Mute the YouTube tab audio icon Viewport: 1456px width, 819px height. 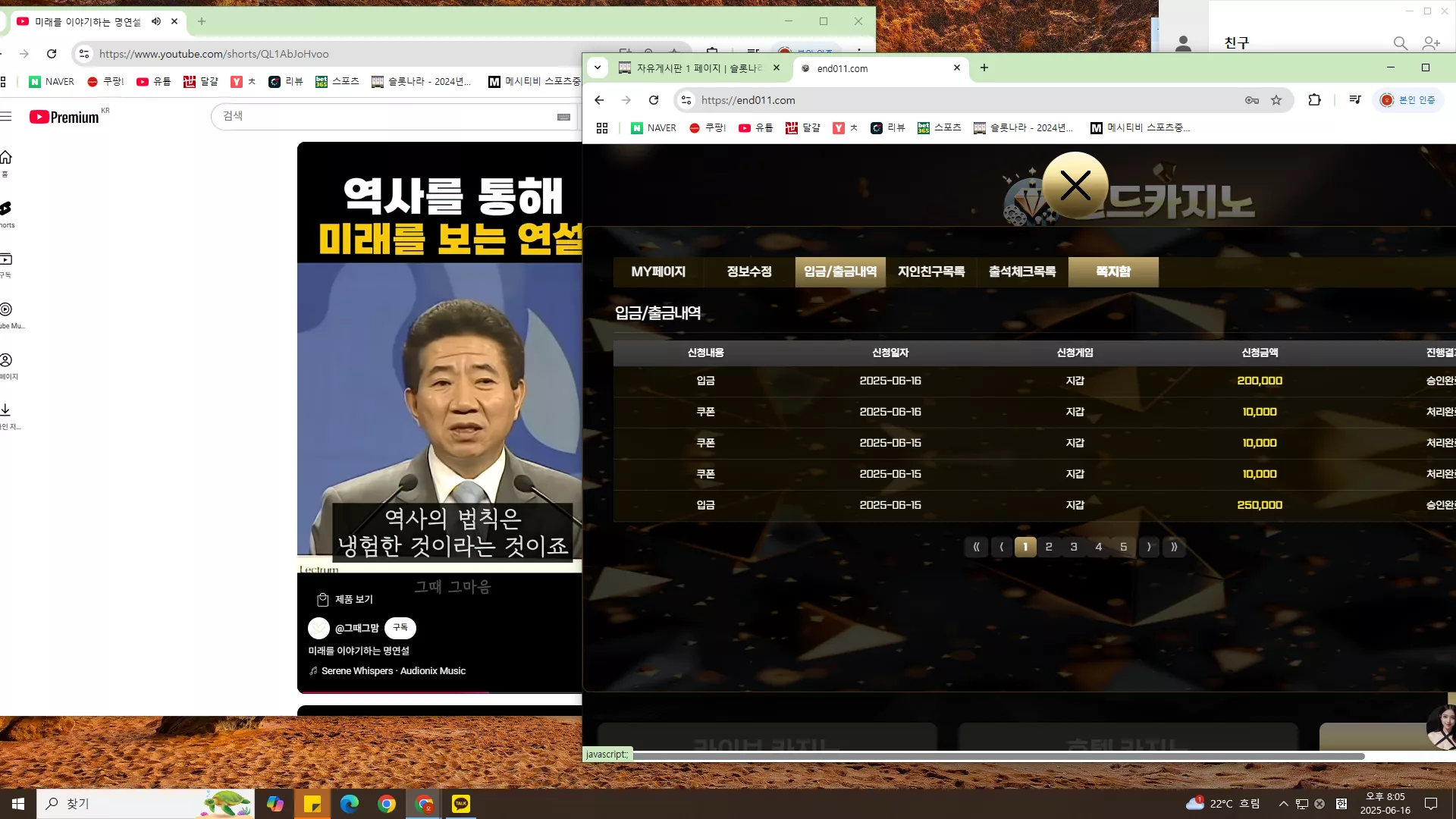(x=156, y=21)
